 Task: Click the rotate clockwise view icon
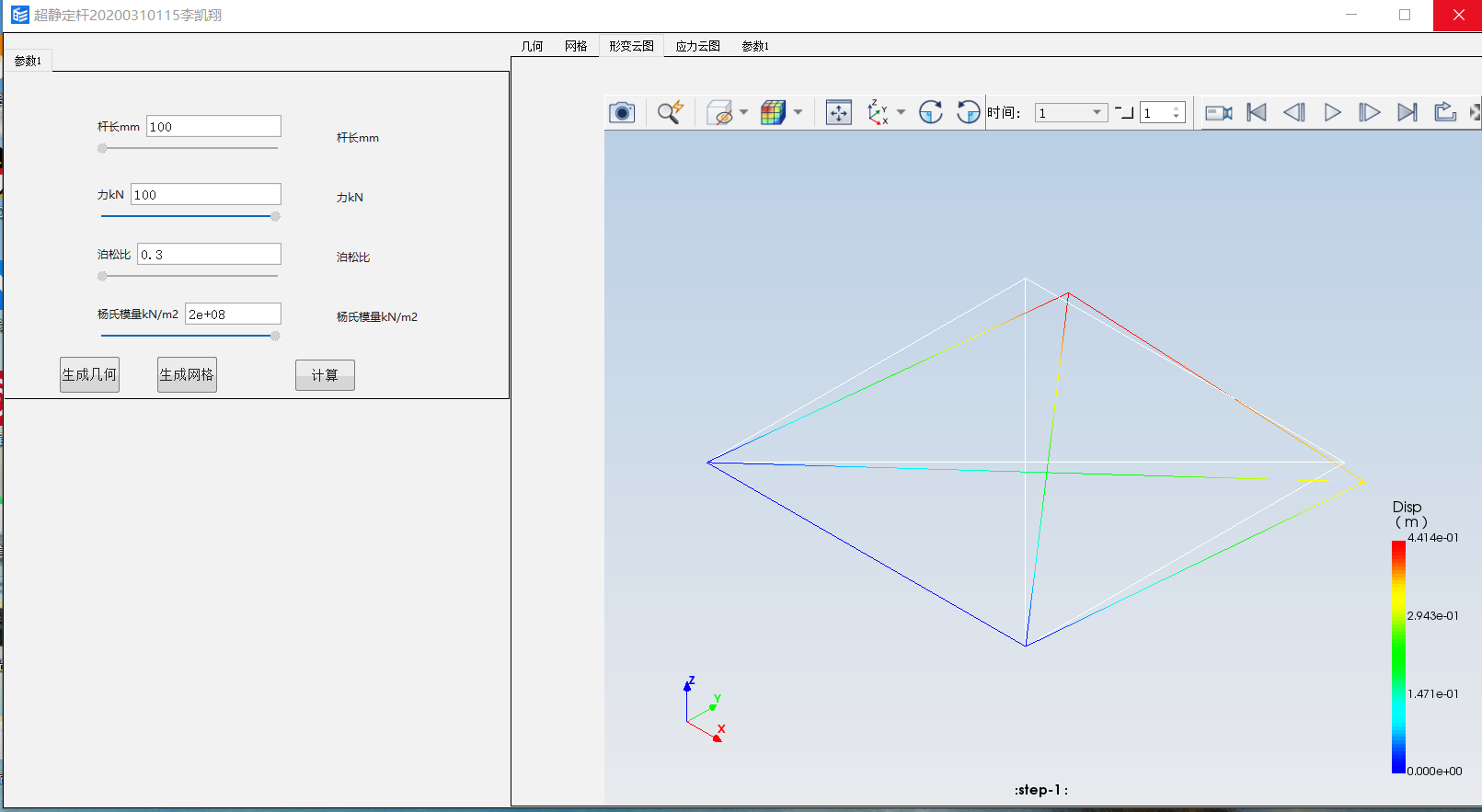tap(931, 112)
